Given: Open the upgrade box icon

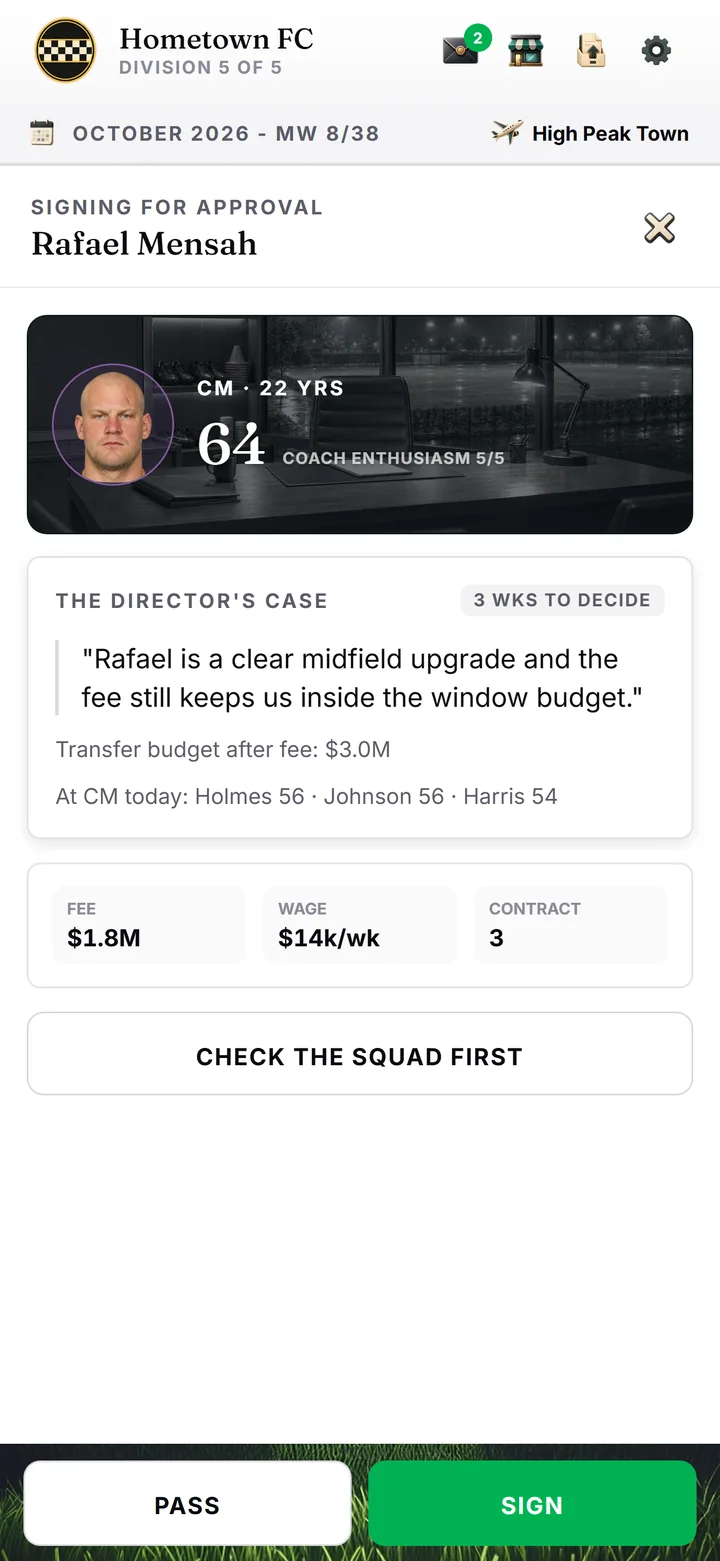Looking at the screenshot, I should coord(591,51).
